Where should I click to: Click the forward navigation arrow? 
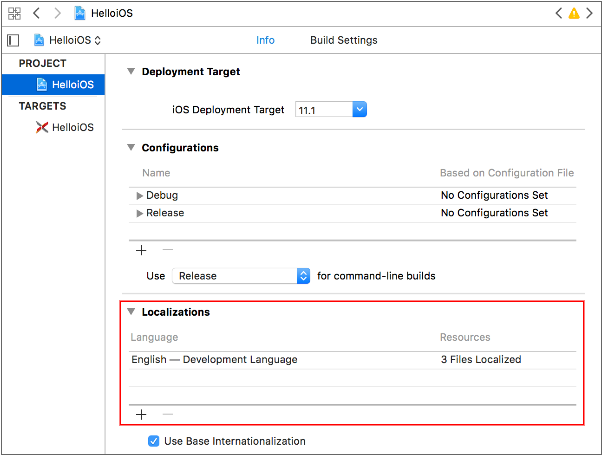[x=56, y=14]
